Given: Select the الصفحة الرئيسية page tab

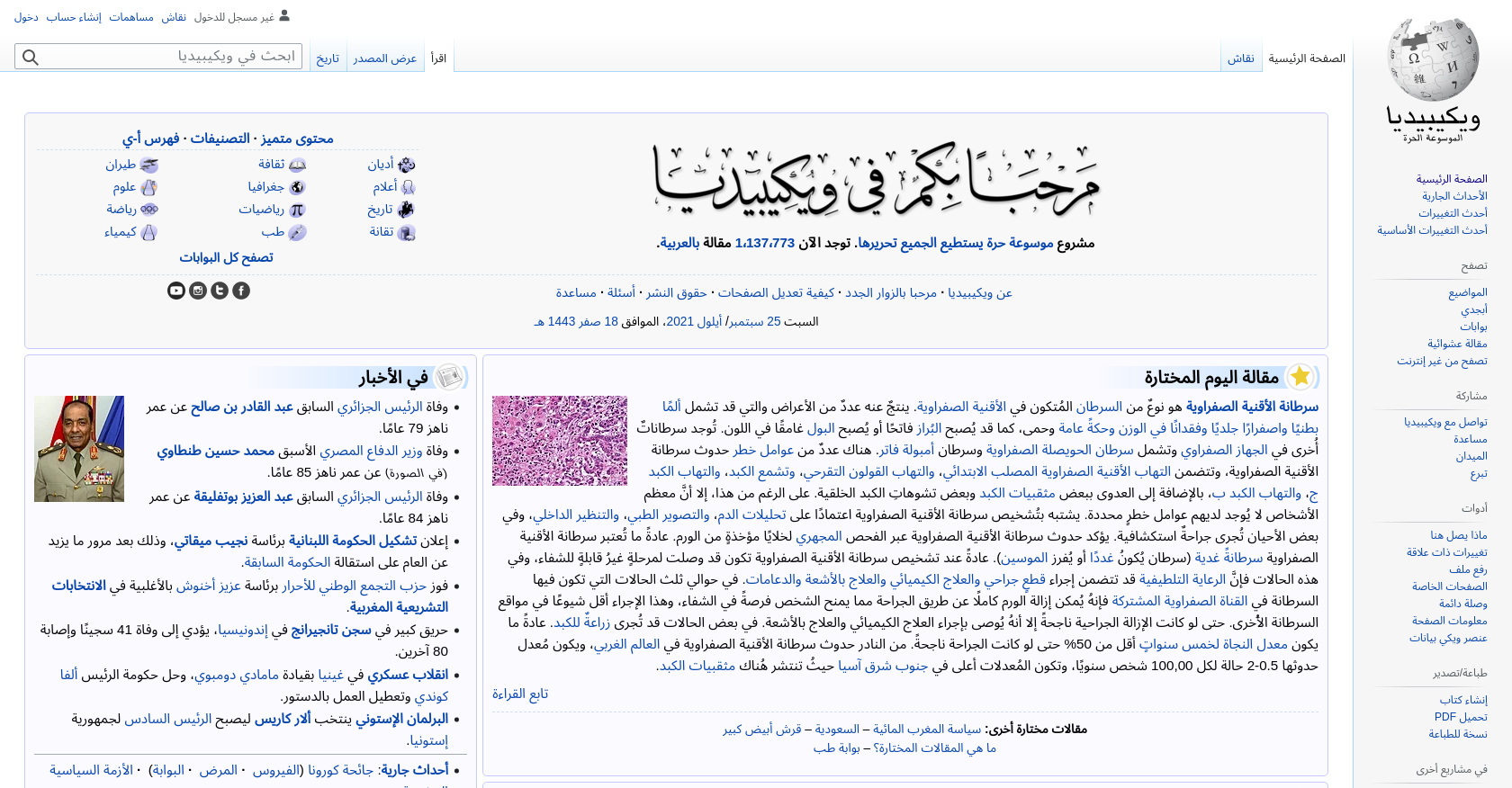Looking at the screenshot, I should pos(1307,58).
